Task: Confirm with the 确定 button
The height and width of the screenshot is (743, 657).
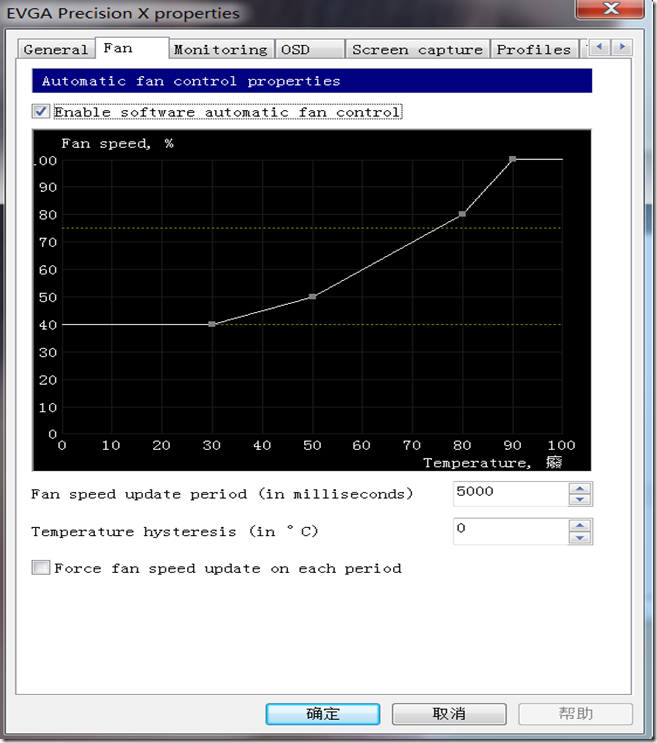Action: click(323, 714)
